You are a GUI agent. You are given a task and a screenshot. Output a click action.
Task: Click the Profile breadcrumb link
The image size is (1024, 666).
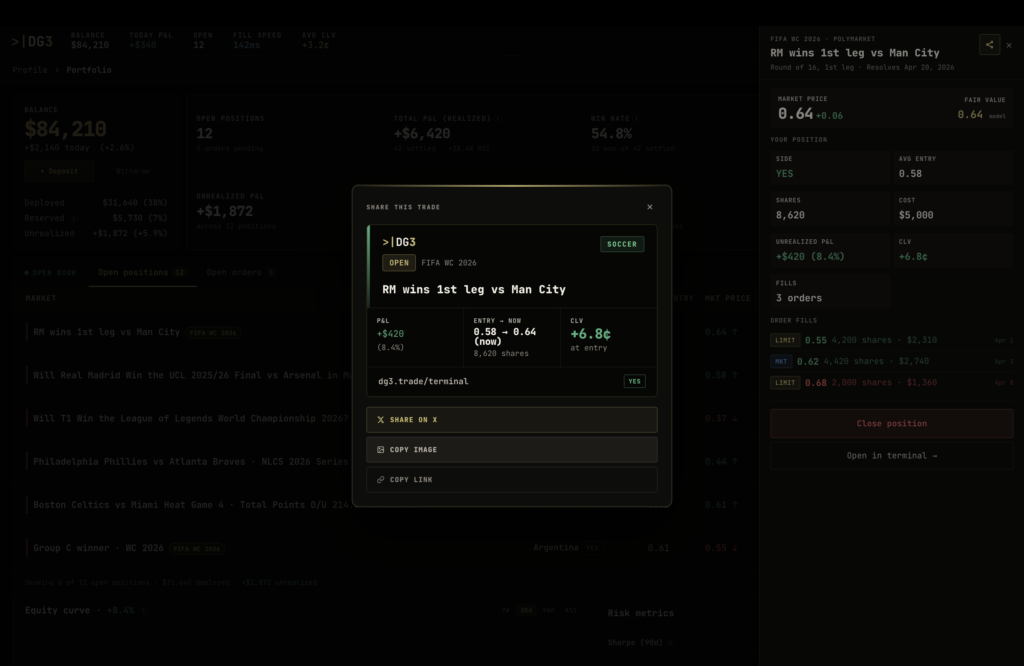point(30,70)
